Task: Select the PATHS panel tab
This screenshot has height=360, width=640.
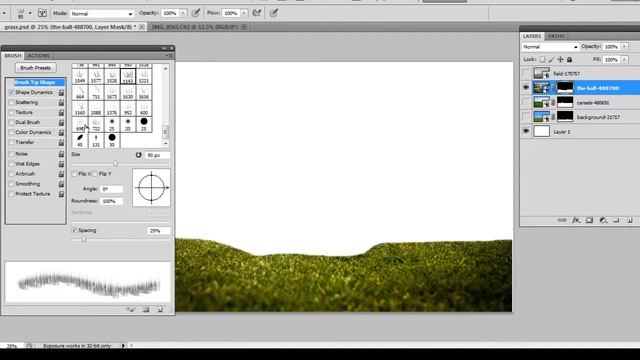Action: pos(556,36)
